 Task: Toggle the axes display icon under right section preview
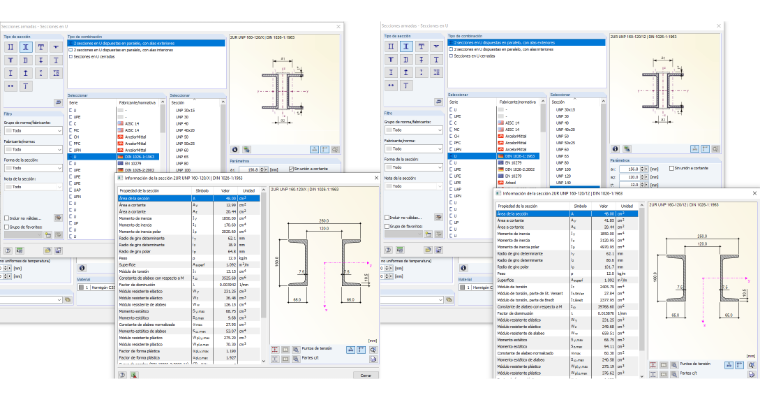[705, 149]
